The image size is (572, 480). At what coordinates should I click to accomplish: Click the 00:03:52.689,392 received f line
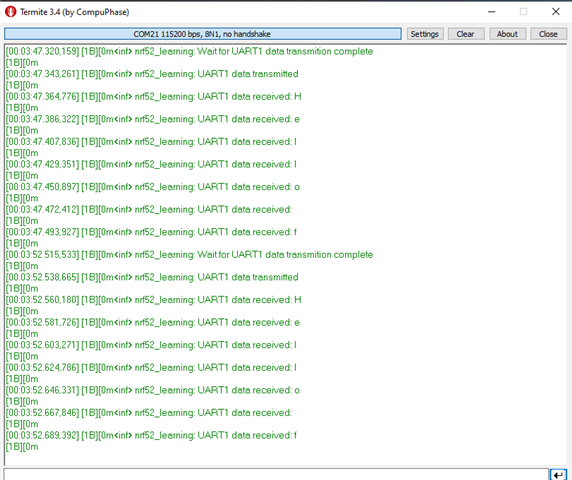151,436
